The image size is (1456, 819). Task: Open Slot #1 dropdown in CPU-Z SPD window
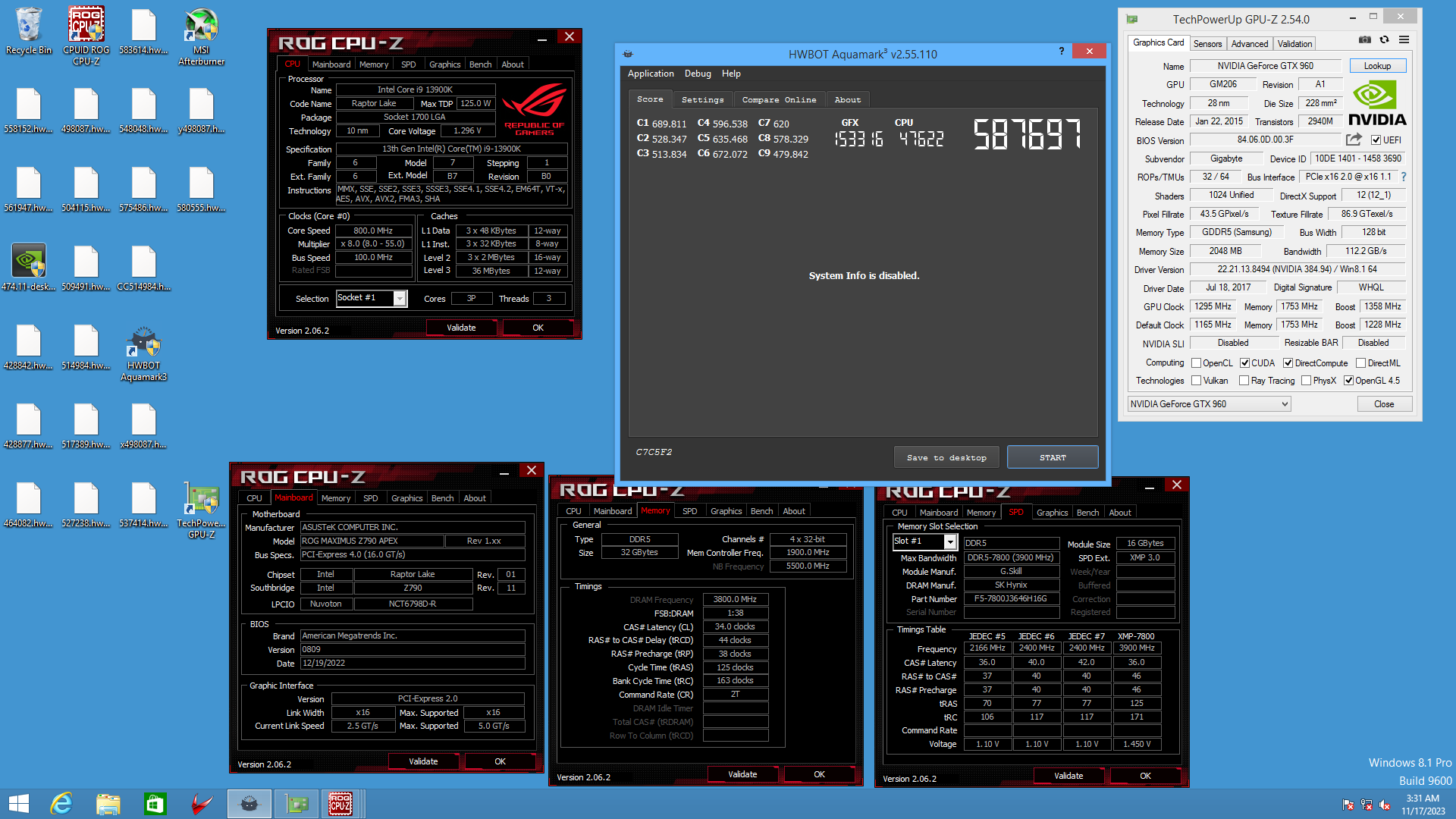pyautogui.click(x=924, y=541)
